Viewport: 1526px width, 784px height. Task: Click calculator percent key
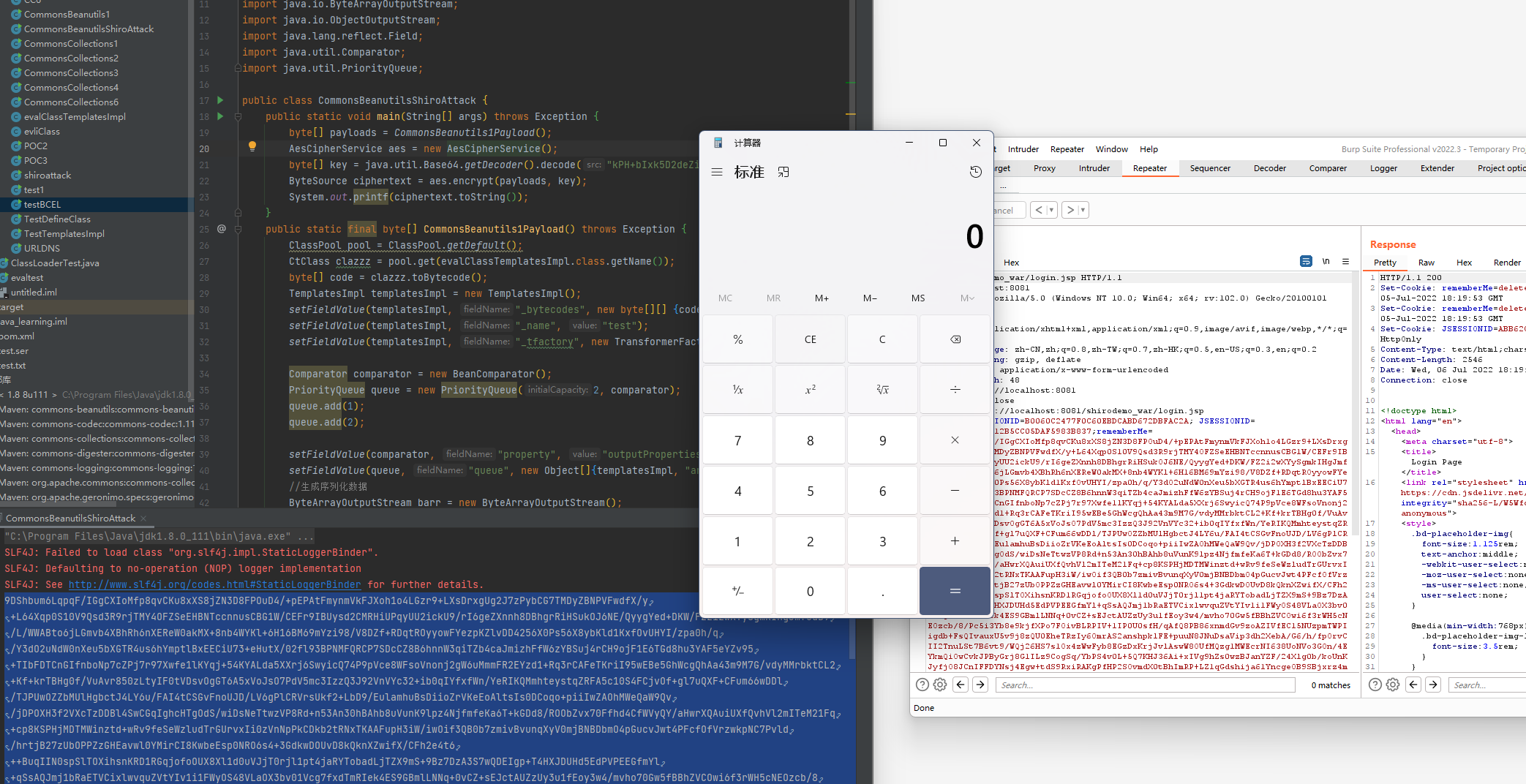point(737,339)
